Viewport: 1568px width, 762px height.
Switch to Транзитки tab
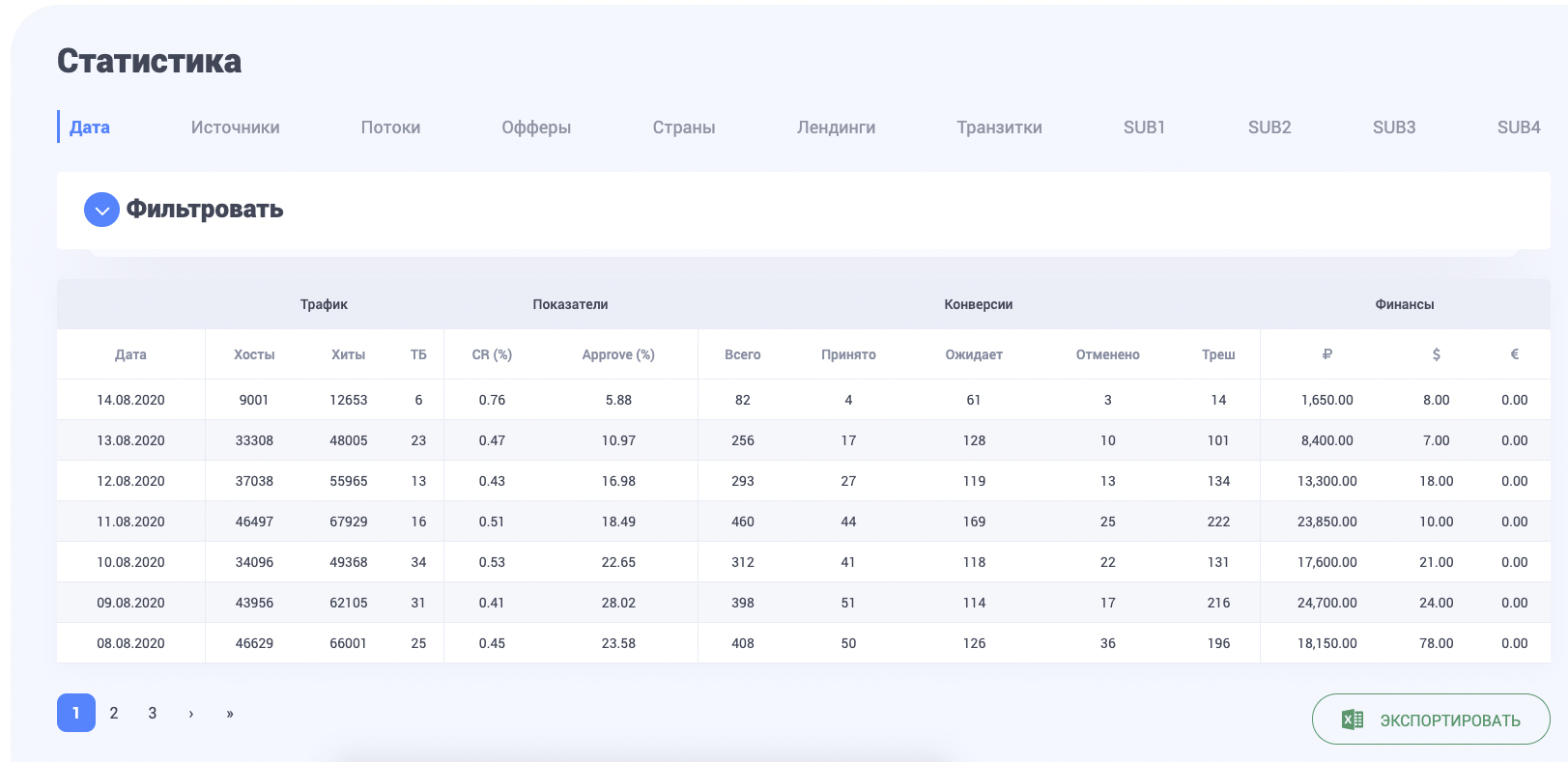click(x=999, y=127)
